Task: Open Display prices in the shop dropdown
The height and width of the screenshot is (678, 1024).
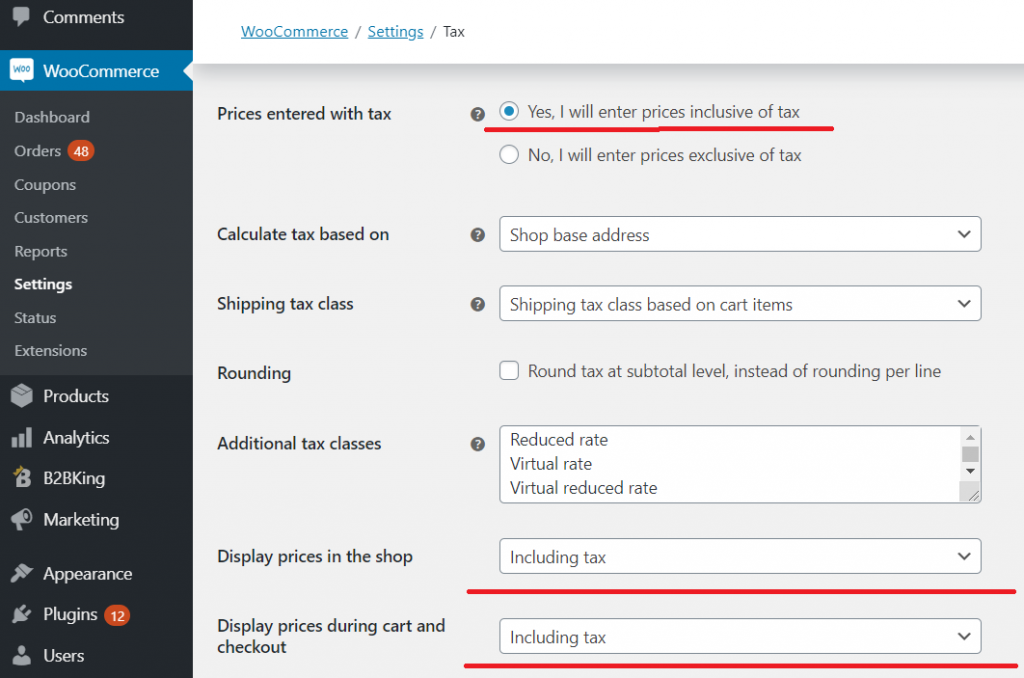Action: click(x=740, y=556)
